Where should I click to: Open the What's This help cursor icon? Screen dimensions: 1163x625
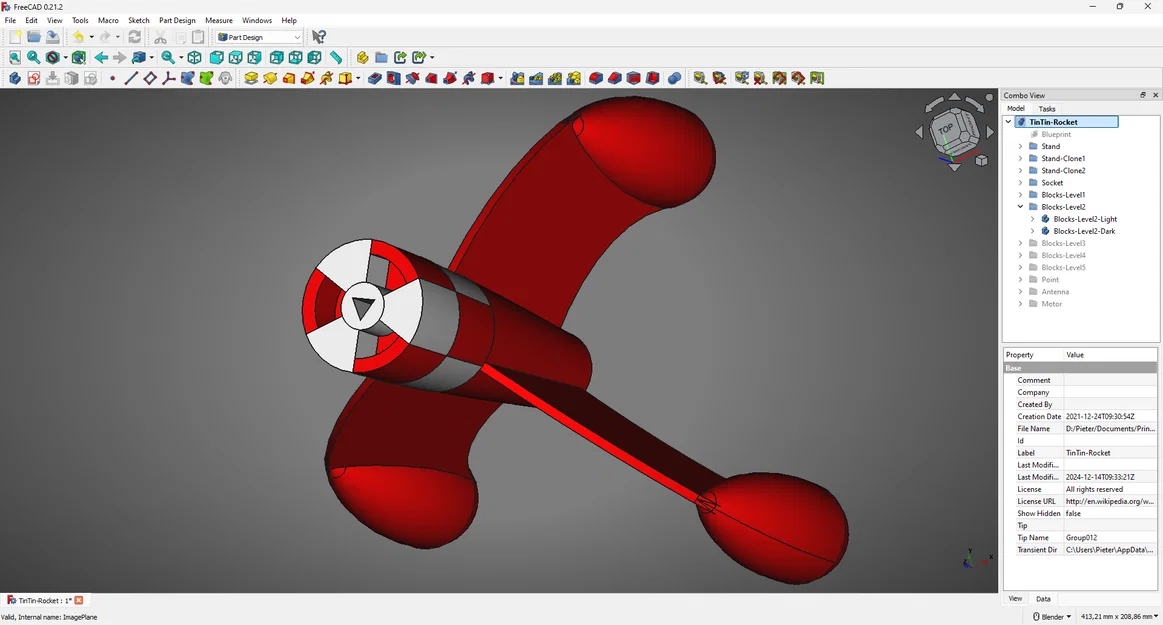(x=319, y=37)
